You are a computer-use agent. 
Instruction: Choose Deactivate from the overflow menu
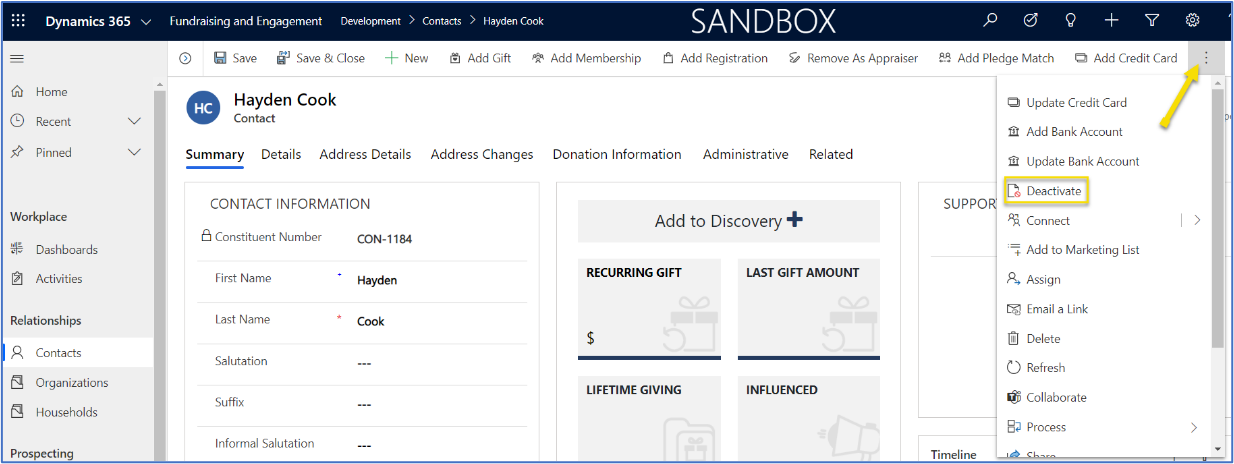coord(1046,191)
